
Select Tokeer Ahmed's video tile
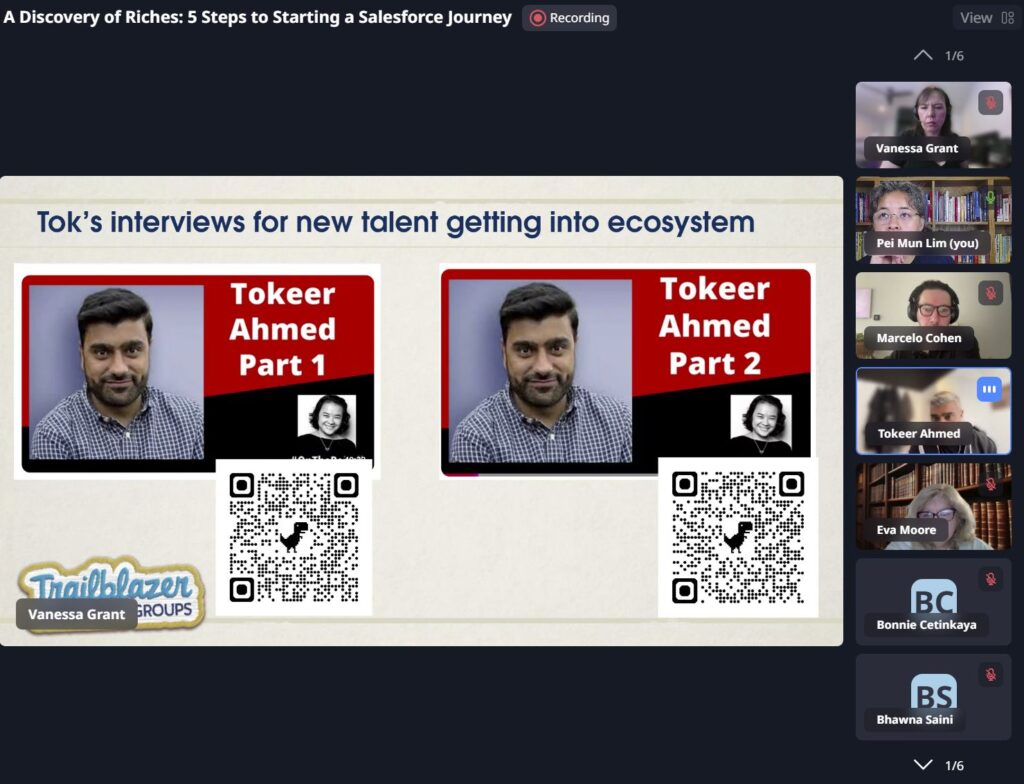933,411
